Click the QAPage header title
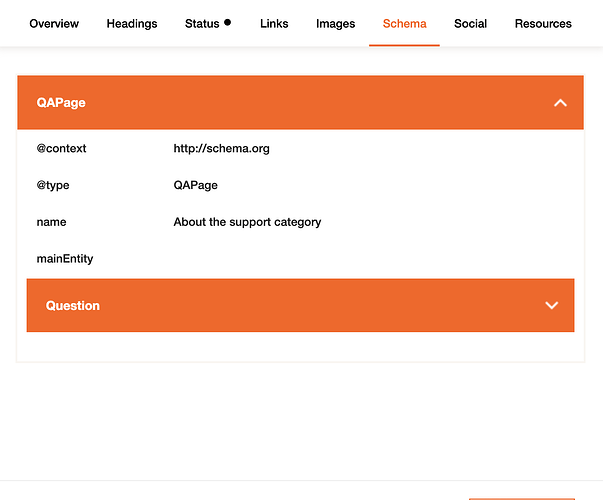603x500 pixels. click(61, 103)
